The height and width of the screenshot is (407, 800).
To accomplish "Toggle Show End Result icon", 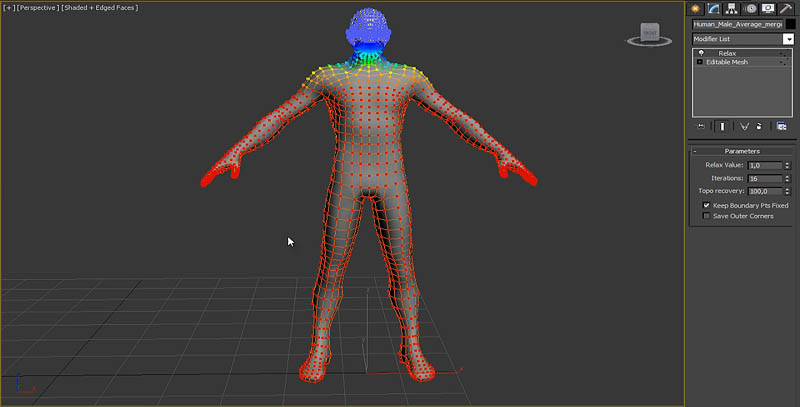I will point(721,127).
